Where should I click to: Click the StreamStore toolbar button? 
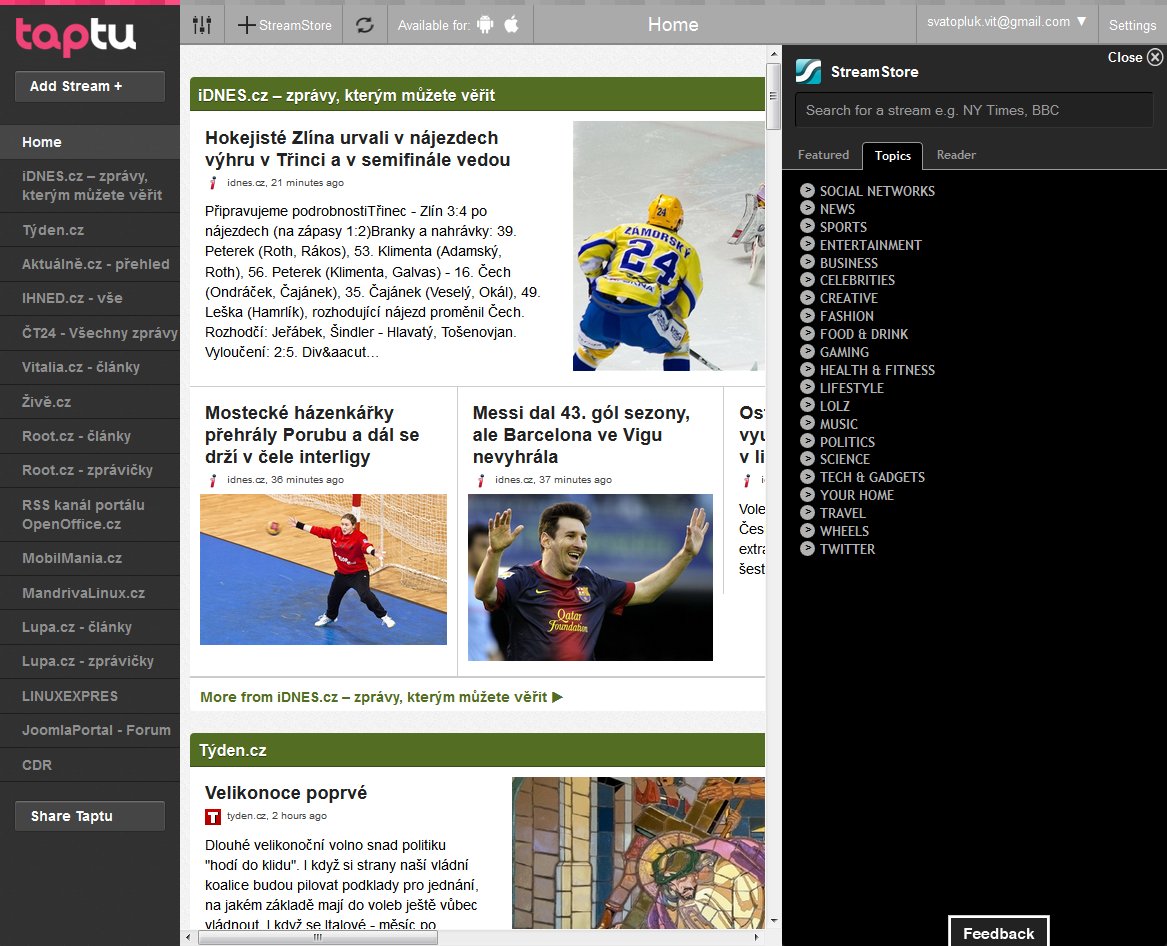[x=284, y=25]
